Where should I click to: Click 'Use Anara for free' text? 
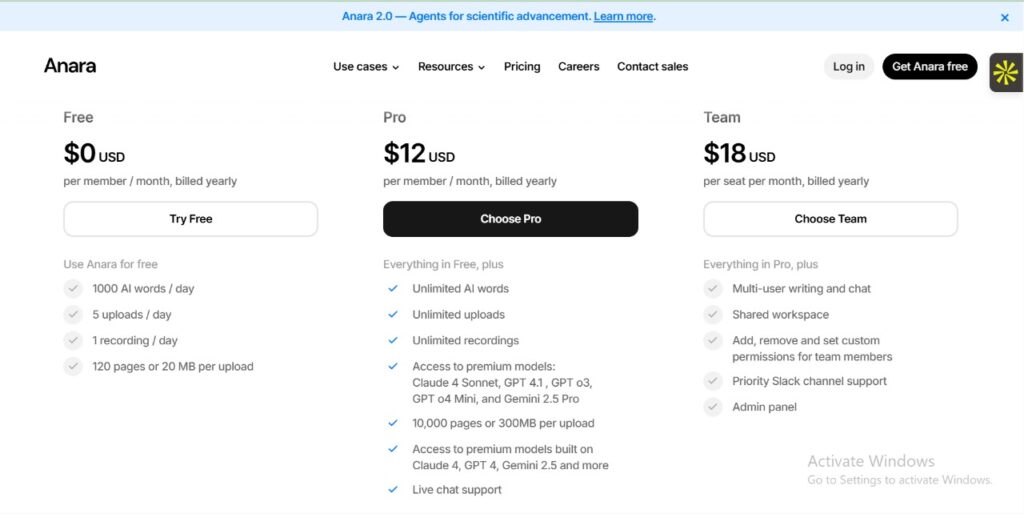coord(110,265)
